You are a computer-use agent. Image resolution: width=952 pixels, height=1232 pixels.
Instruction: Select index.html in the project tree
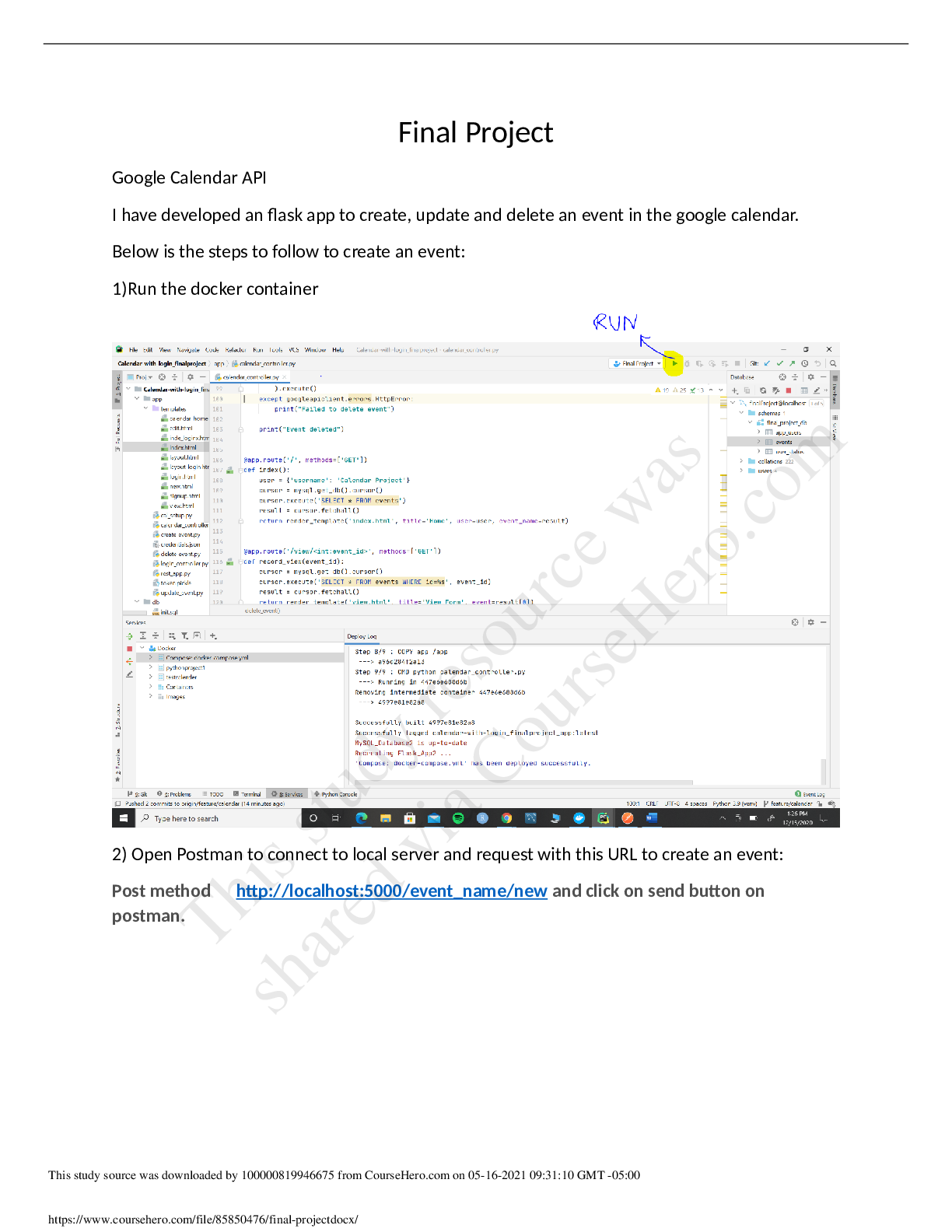coord(183,447)
